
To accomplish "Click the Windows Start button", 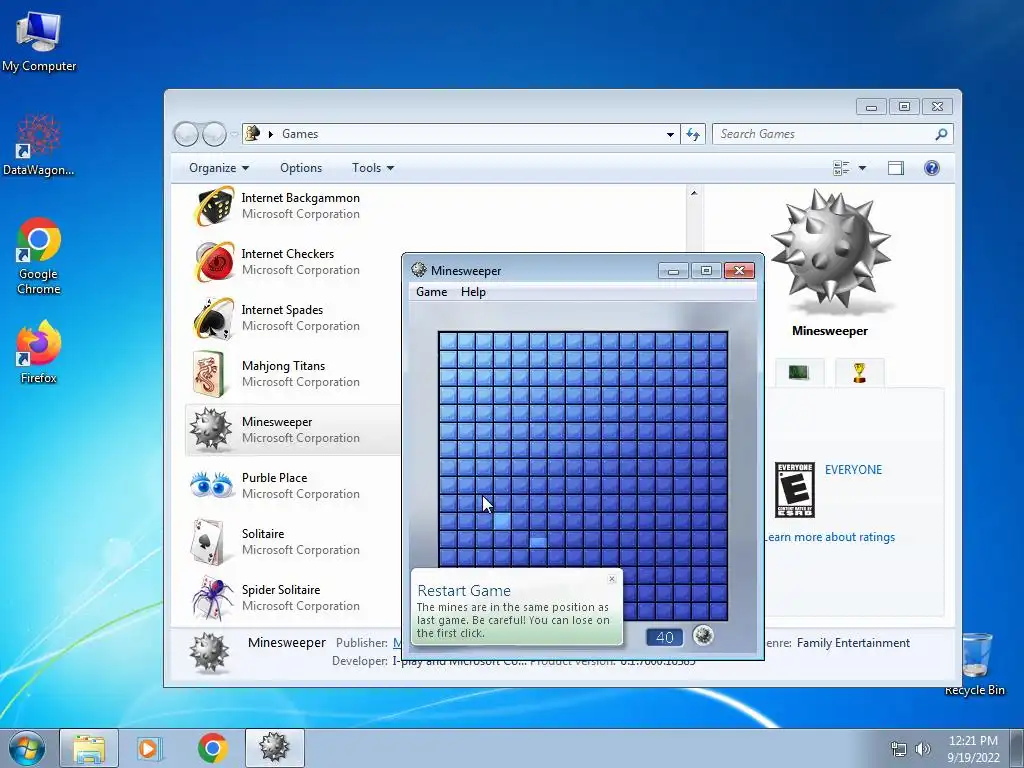I will tap(26, 748).
